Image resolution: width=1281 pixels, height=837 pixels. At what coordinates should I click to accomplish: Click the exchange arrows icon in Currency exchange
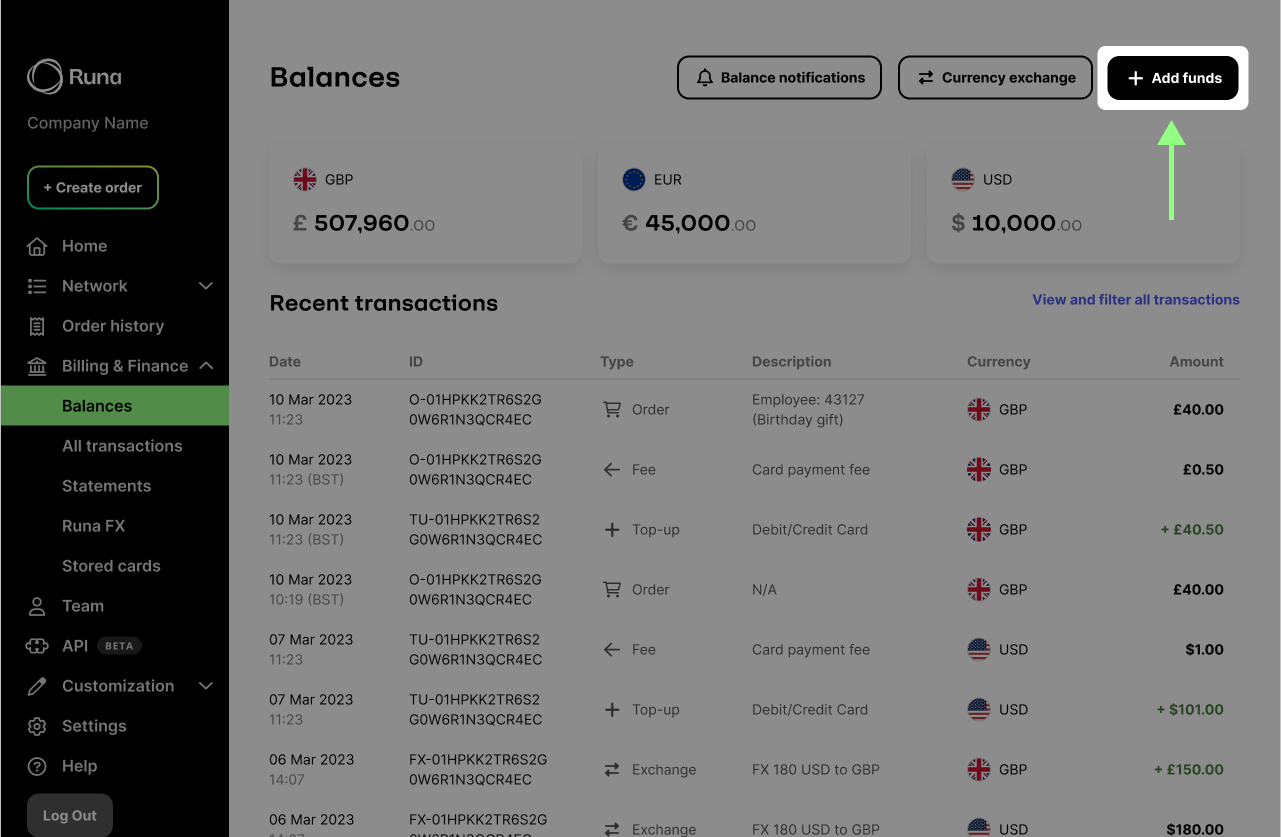[926, 78]
